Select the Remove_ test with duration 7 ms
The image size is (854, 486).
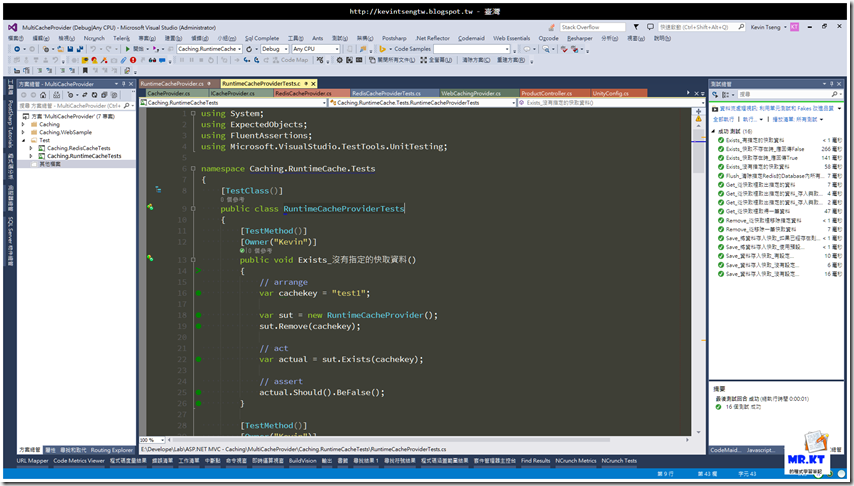780,229
